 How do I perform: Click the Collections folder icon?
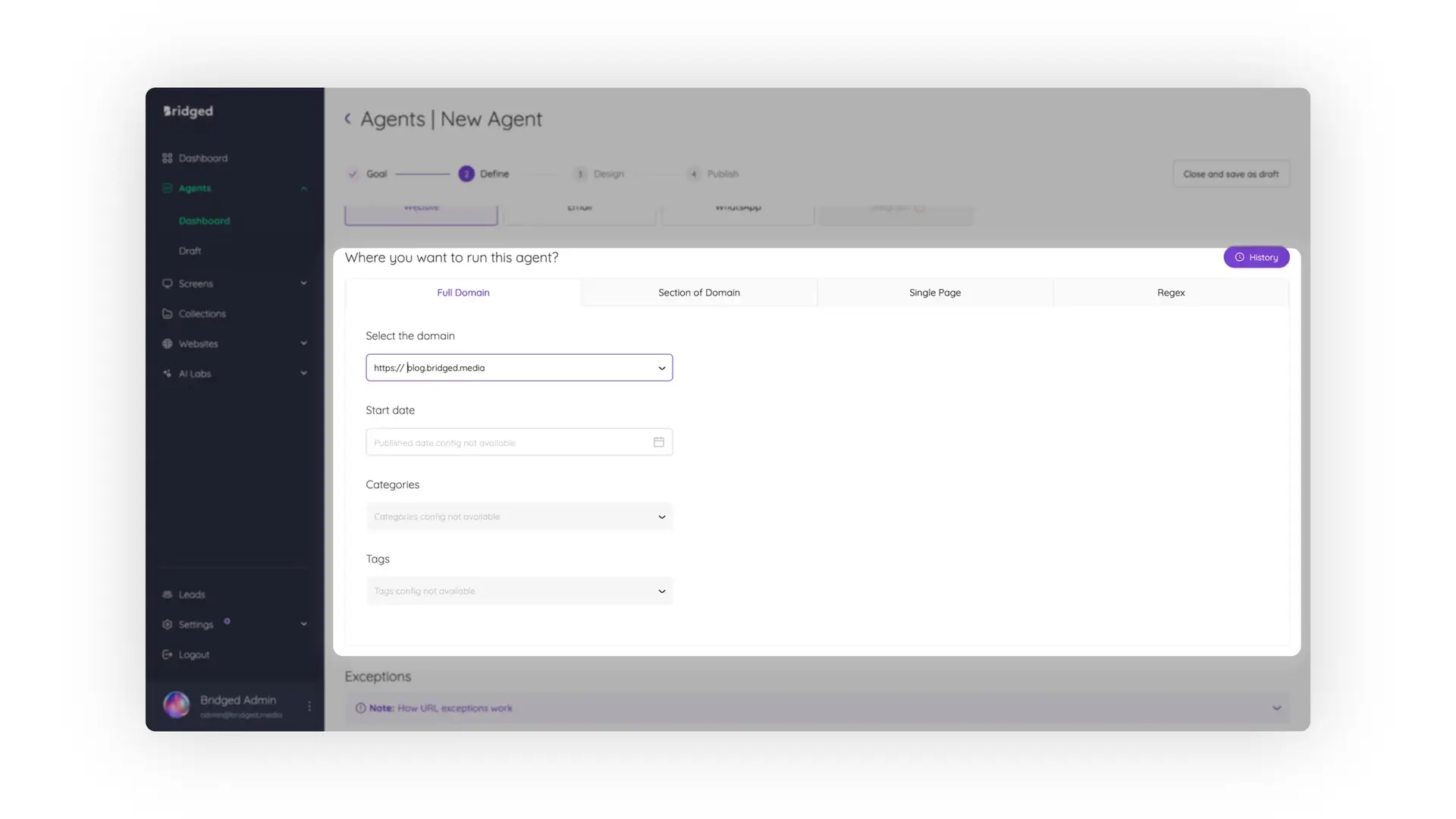point(168,313)
